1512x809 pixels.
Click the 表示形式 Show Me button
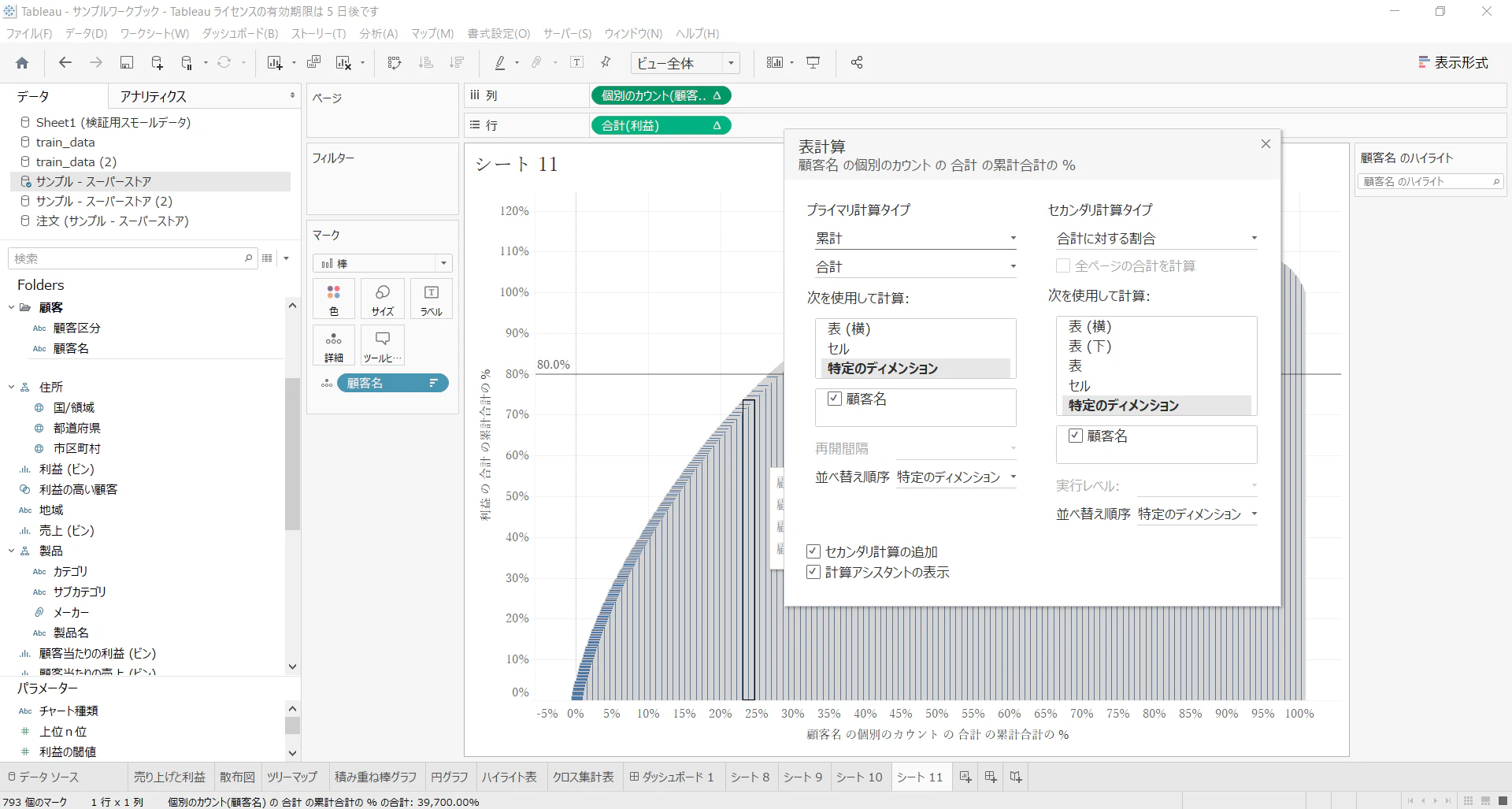[1453, 62]
